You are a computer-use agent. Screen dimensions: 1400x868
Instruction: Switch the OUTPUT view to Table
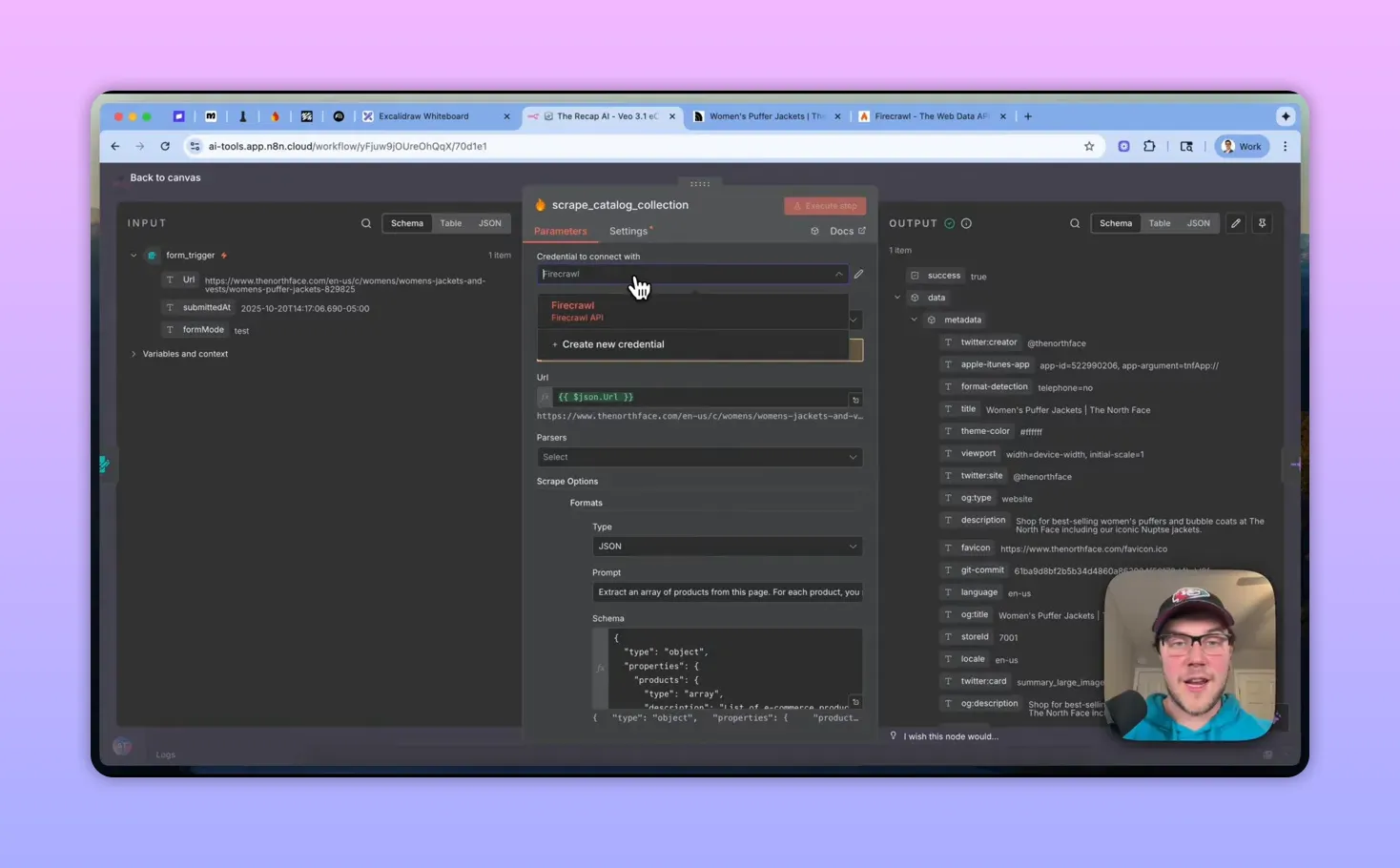click(1160, 223)
